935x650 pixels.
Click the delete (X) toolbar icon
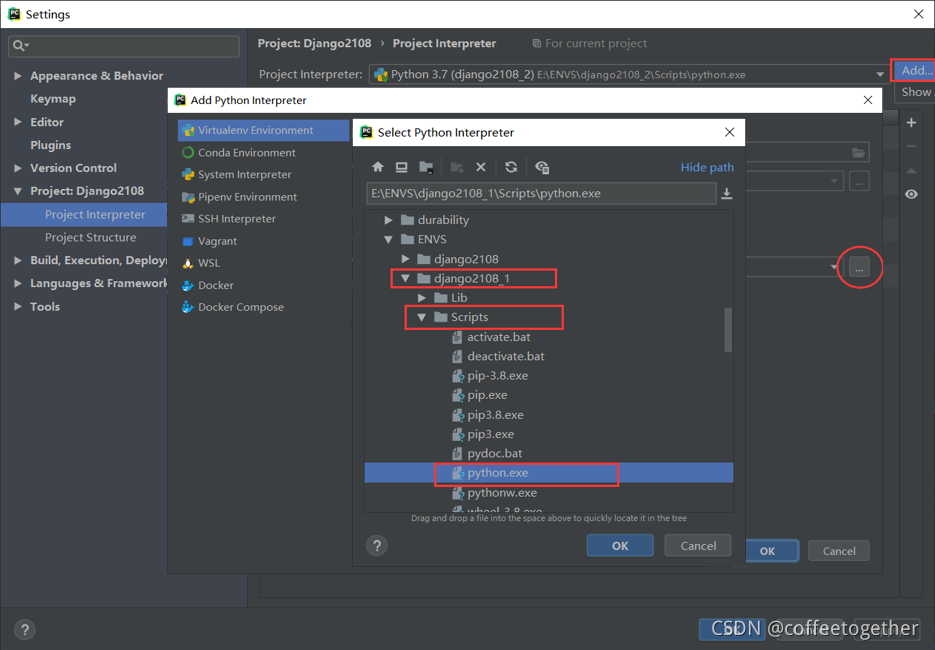coord(481,167)
